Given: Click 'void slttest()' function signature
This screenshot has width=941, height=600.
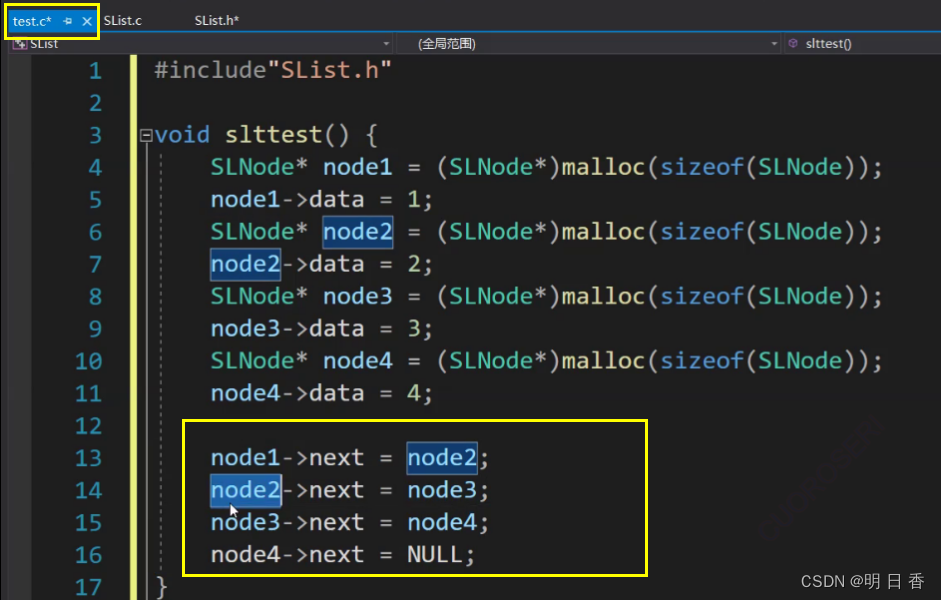Looking at the screenshot, I should click(251, 135).
